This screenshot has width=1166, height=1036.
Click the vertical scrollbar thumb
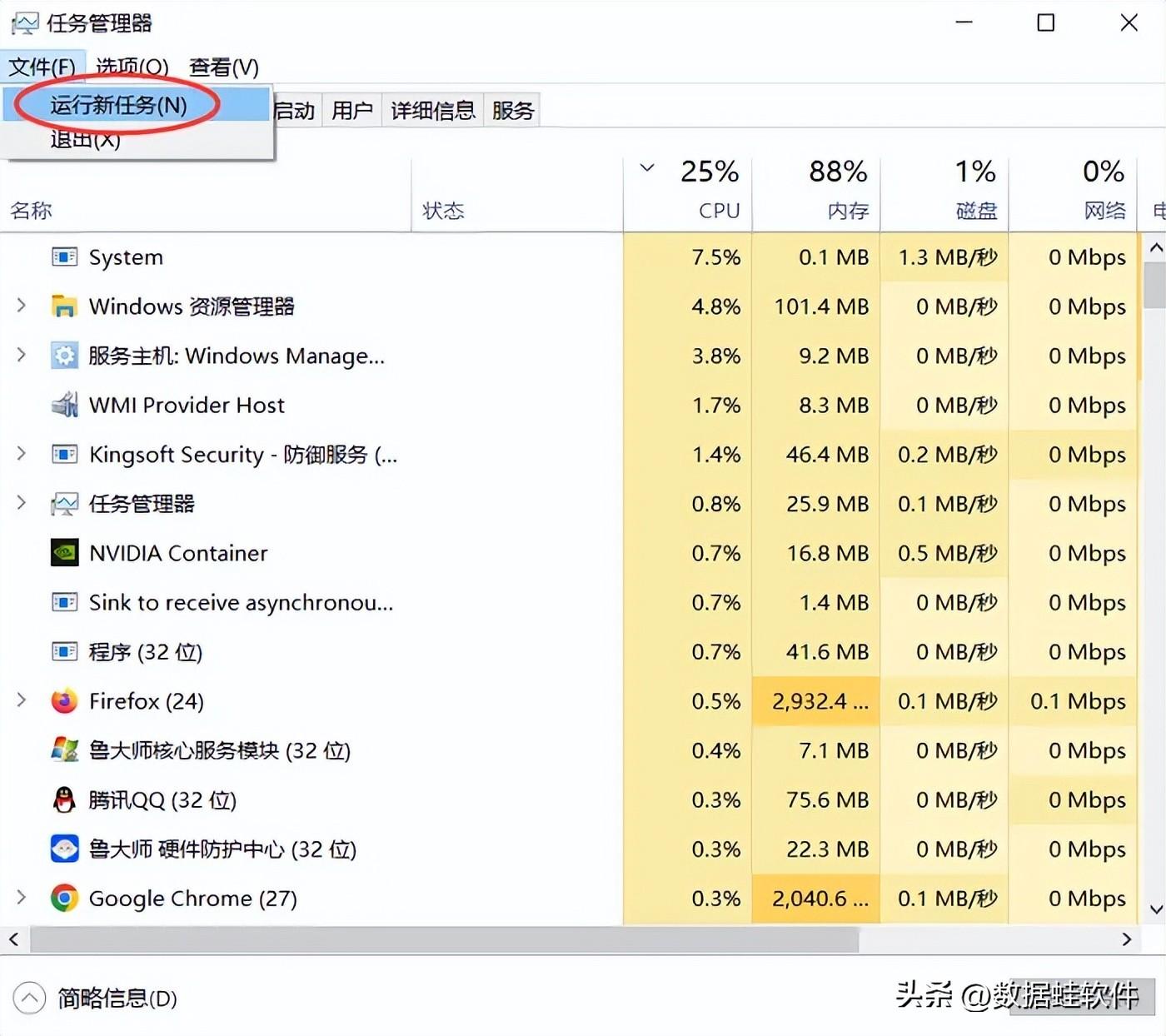[x=1155, y=286]
